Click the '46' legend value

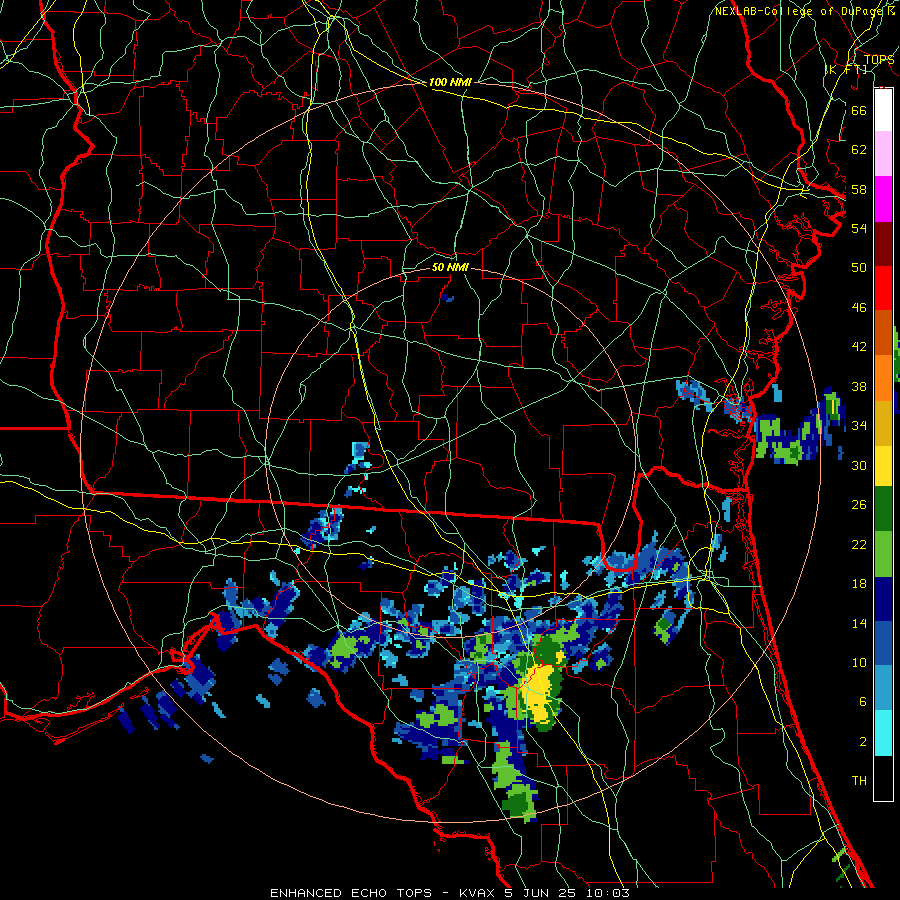point(859,308)
